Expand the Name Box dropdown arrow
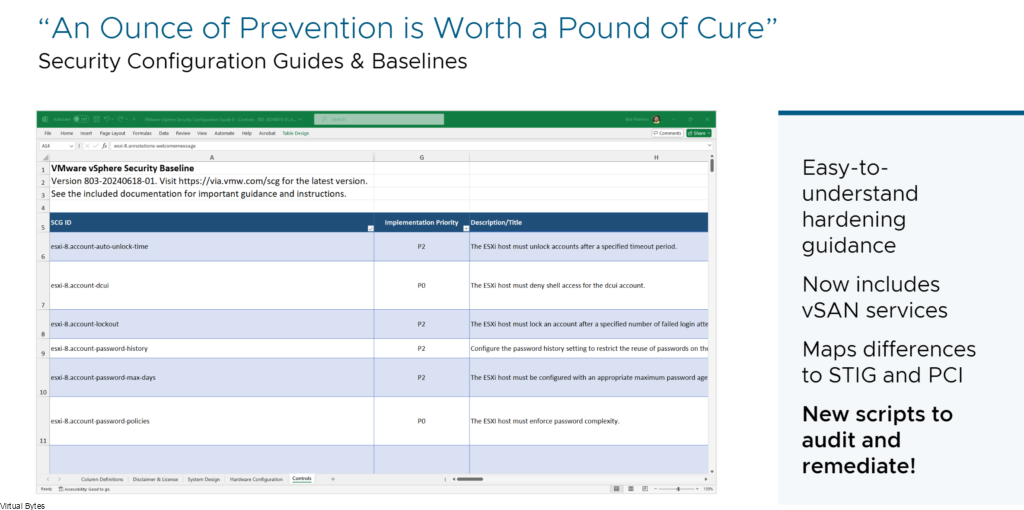Image resolution: width=1024 pixels, height=510 pixels. [71, 146]
